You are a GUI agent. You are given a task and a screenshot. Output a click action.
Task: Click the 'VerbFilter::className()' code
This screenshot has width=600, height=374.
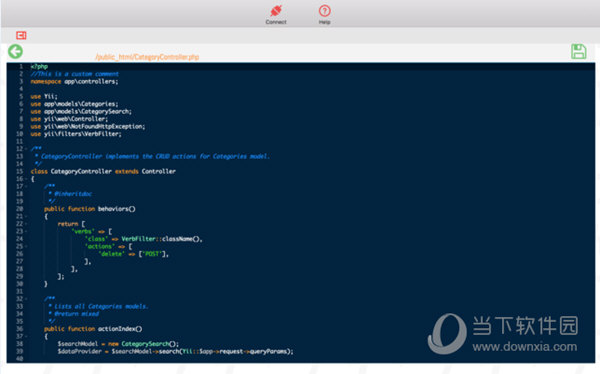(161, 239)
